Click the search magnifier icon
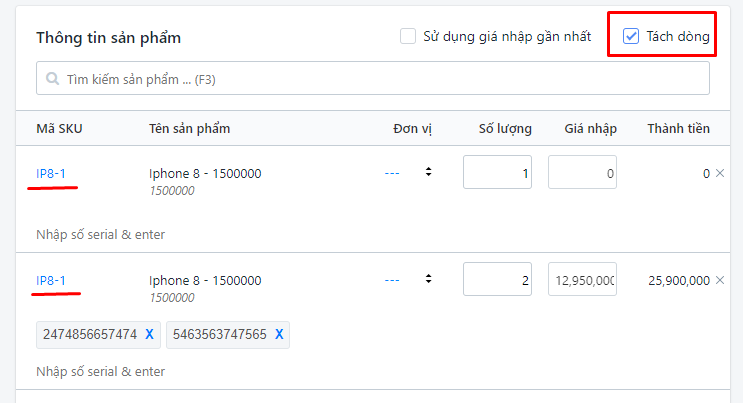743x403 pixels. tap(52, 78)
